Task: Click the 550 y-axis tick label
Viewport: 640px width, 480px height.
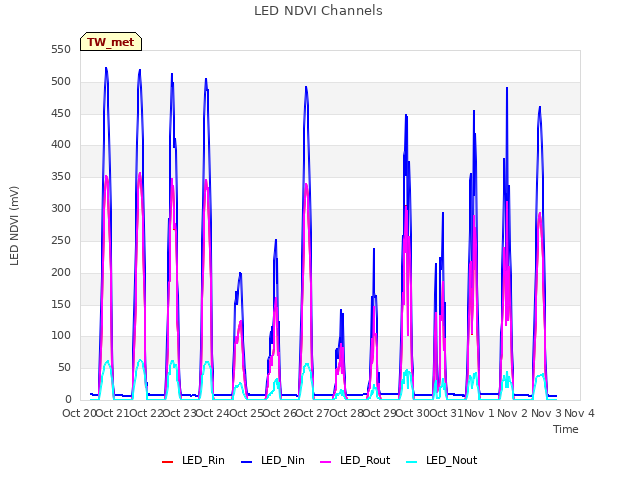Action: pyautogui.click(x=61, y=50)
